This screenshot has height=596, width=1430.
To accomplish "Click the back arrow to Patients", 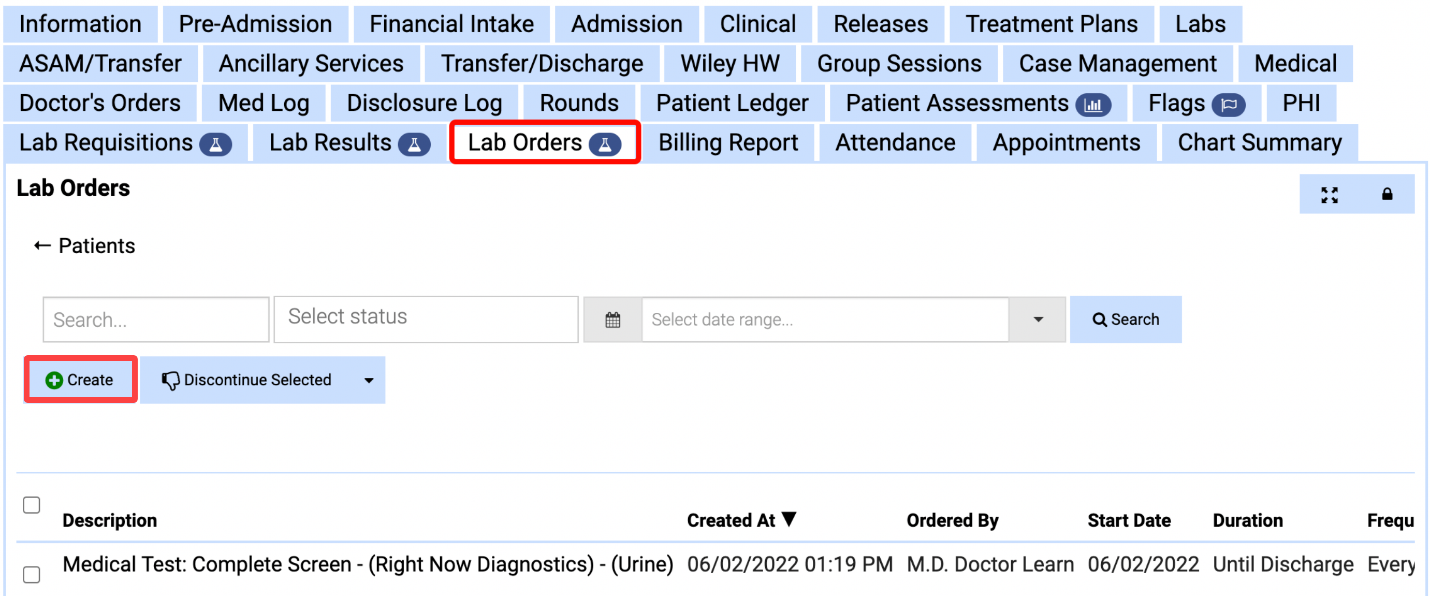I will pos(42,246).
